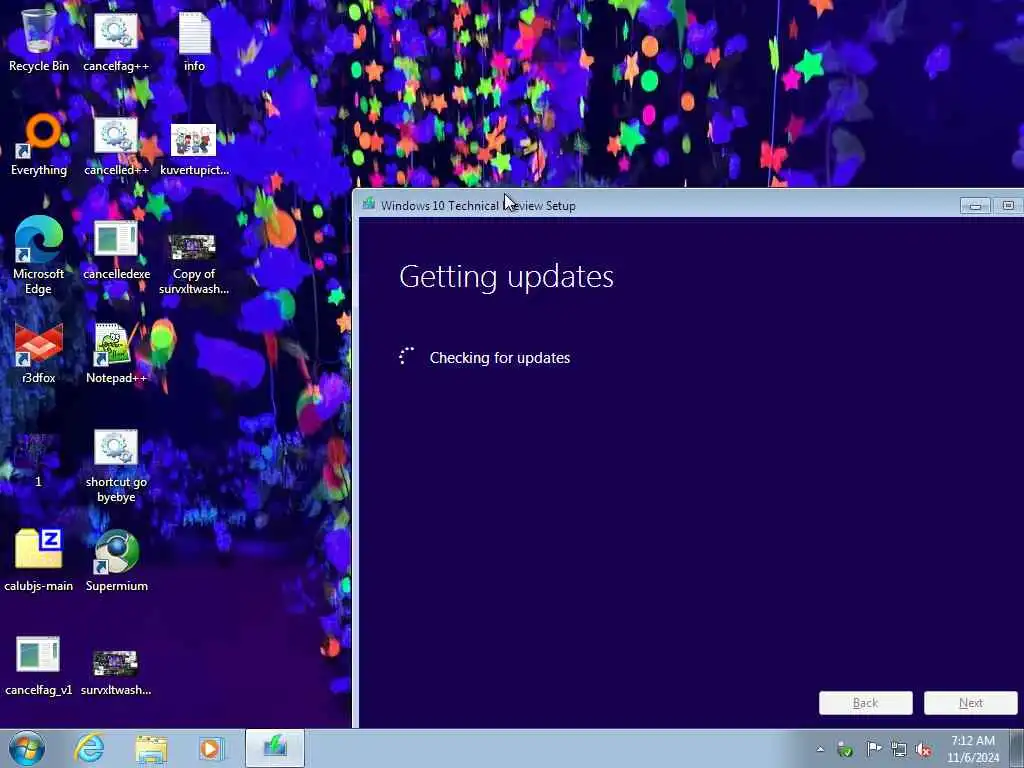Open Windows Media Player from taskbar

click(x=212, y=748)
